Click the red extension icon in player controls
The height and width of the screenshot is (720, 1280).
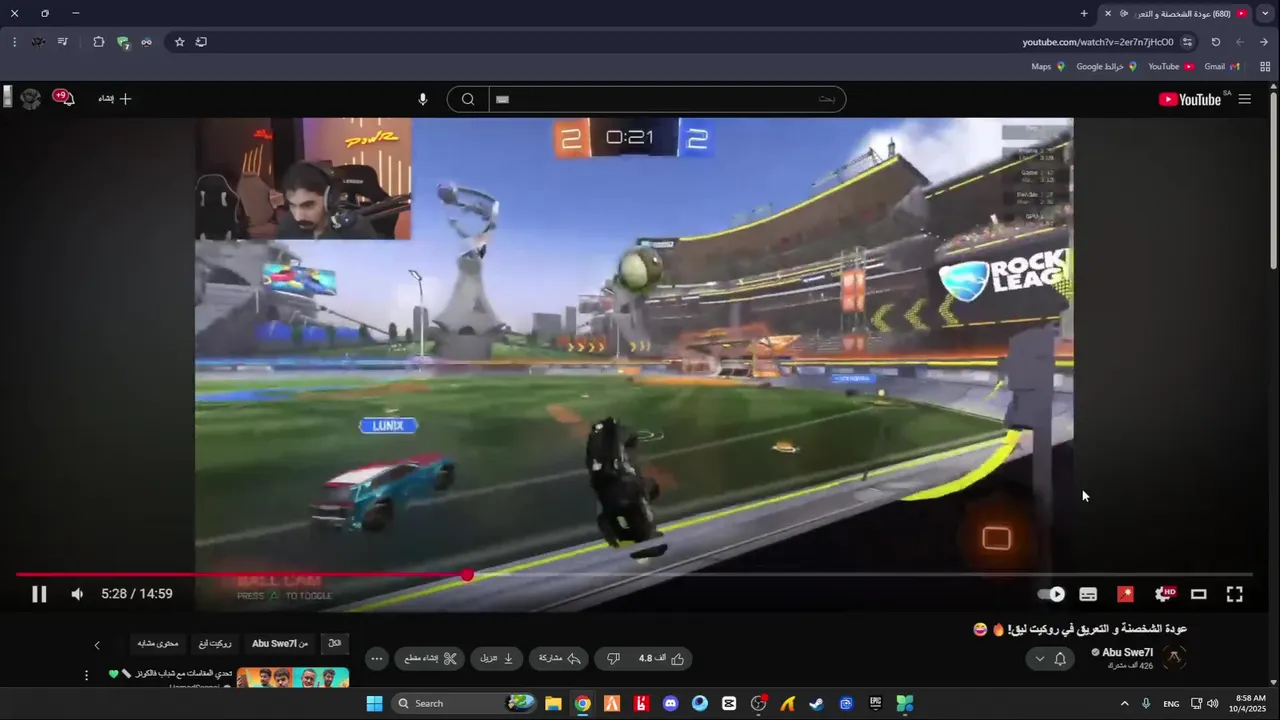point(1125,594)
